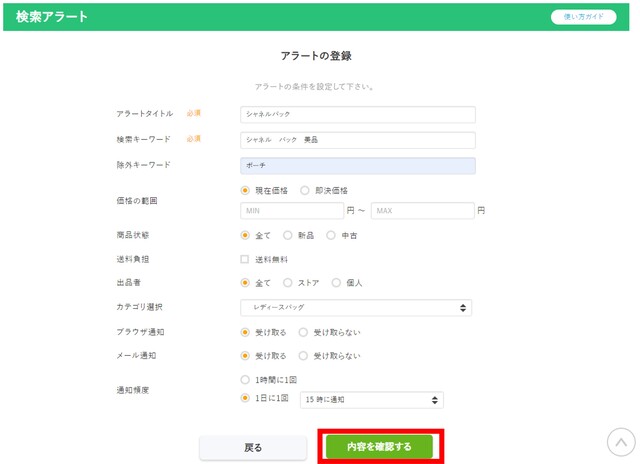Viewport: 640px width, 464px height.
Task: Click the 内容を確認する button
Action: point(379,446)
